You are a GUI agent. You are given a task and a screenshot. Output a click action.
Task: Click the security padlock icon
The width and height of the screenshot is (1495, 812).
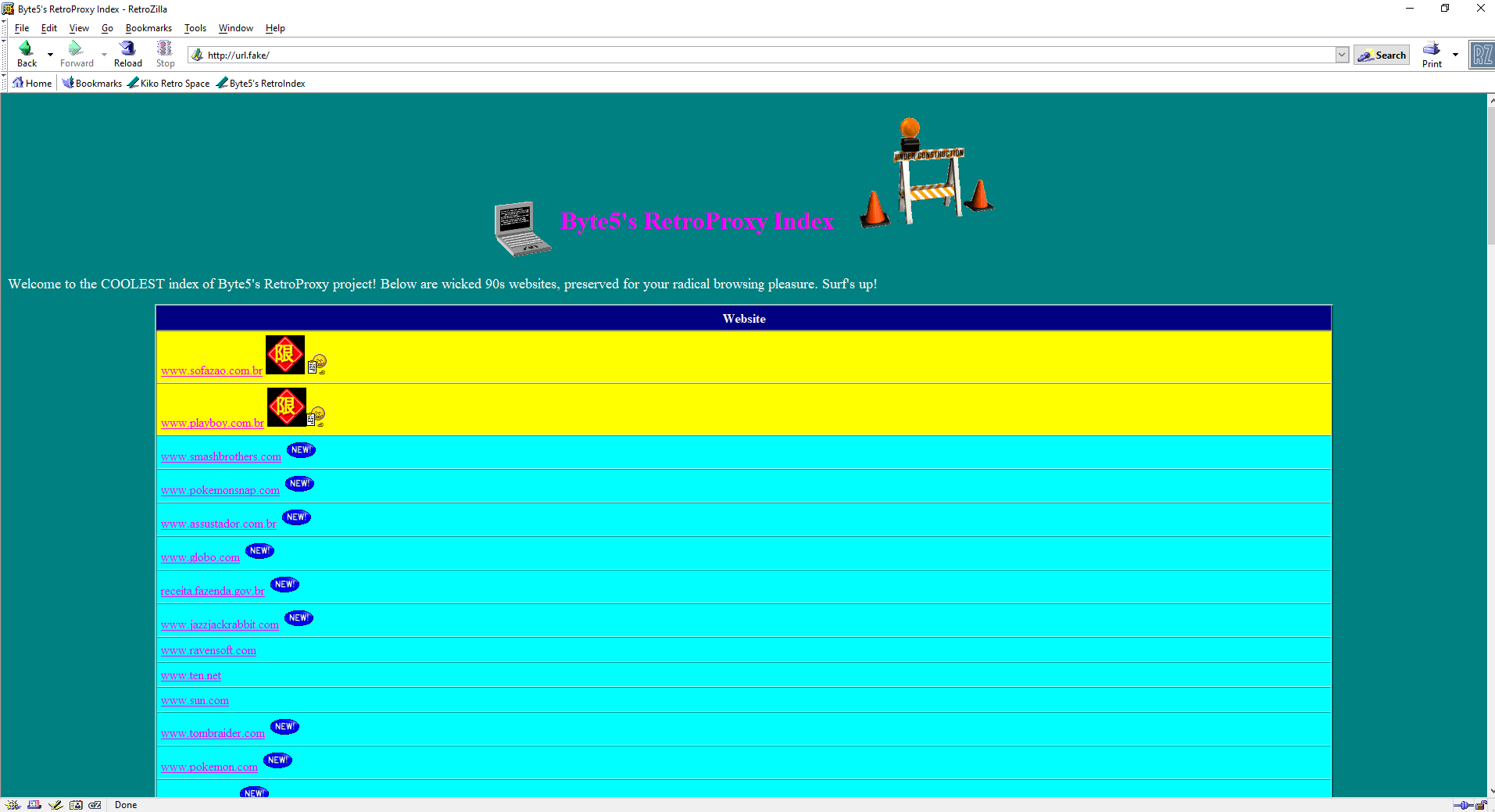[1481, 805]
